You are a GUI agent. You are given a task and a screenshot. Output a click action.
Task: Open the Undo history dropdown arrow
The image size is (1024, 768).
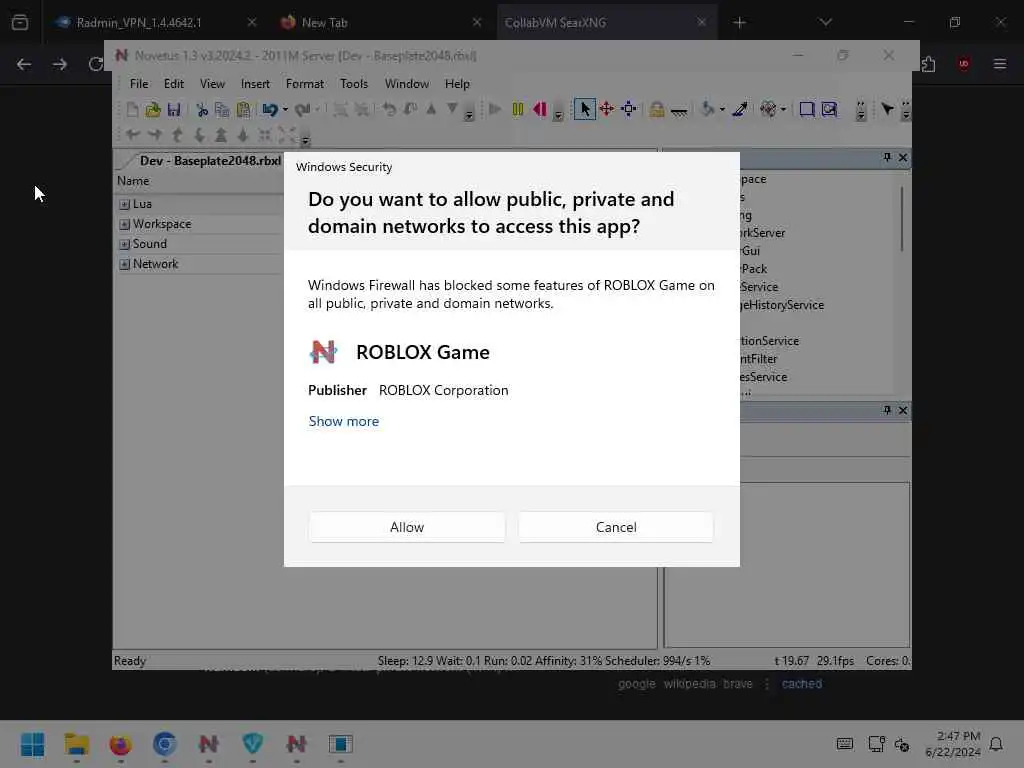coord(285,110)
